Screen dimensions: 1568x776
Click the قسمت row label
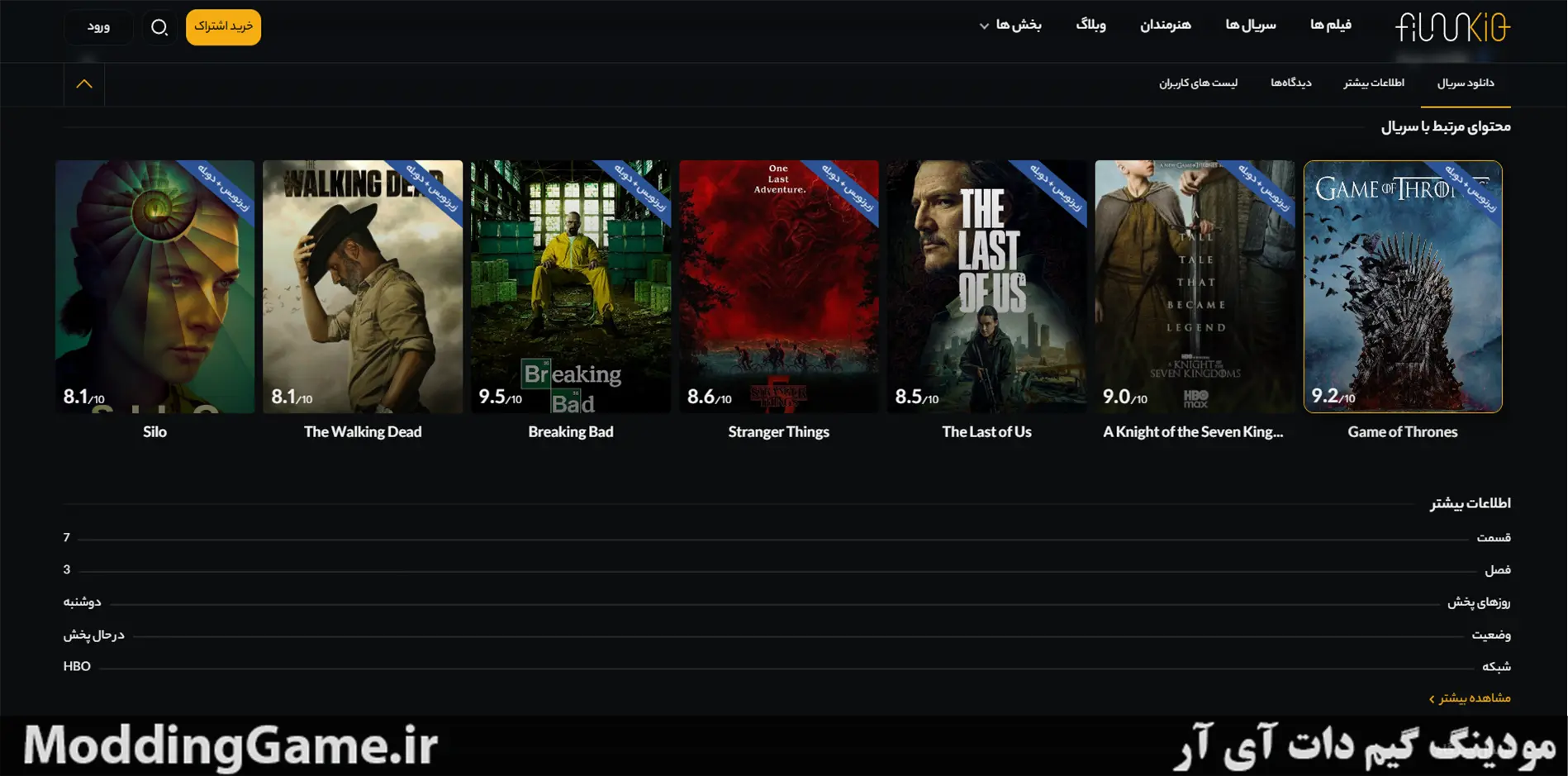tap(1494, 538)
